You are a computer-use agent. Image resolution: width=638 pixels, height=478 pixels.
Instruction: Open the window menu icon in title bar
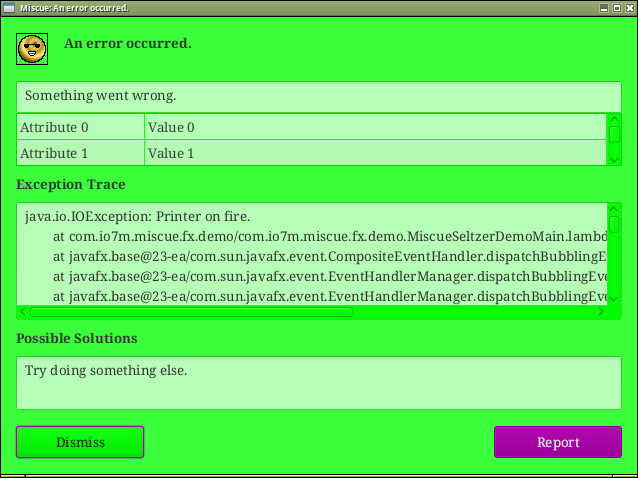pyautogui.click(x=9, y=8)
